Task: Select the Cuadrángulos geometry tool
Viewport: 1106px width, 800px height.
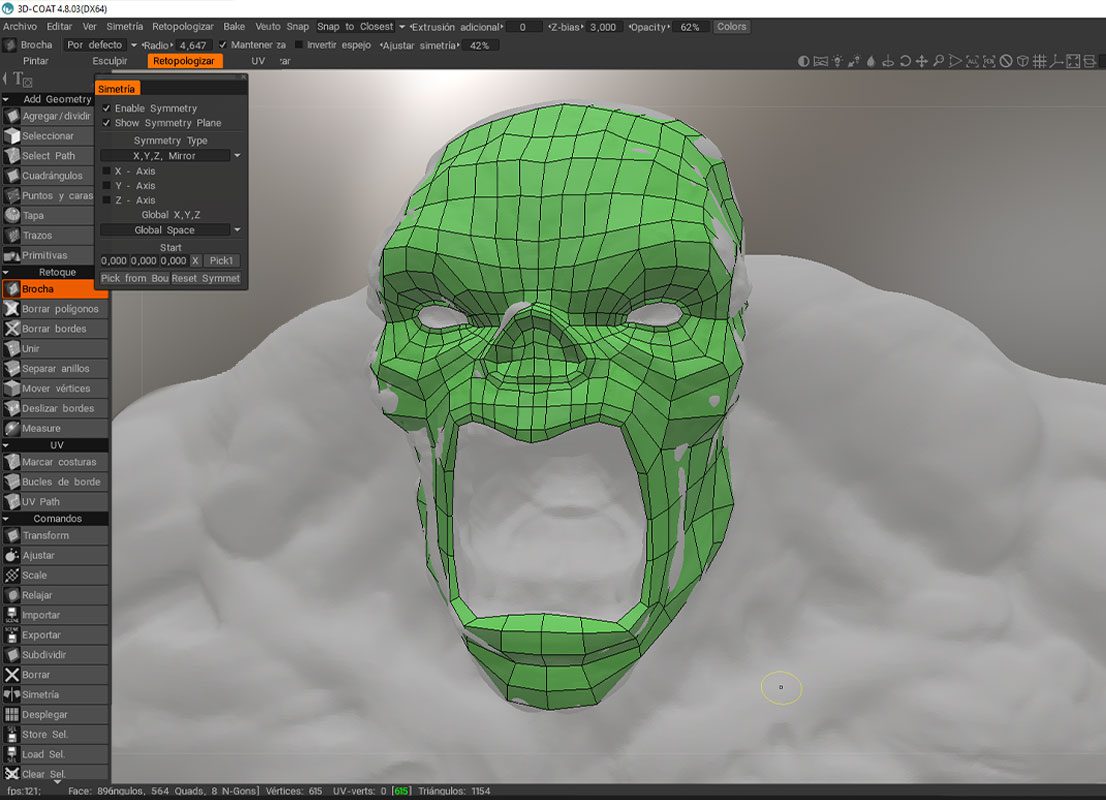Action: (52, 176)
